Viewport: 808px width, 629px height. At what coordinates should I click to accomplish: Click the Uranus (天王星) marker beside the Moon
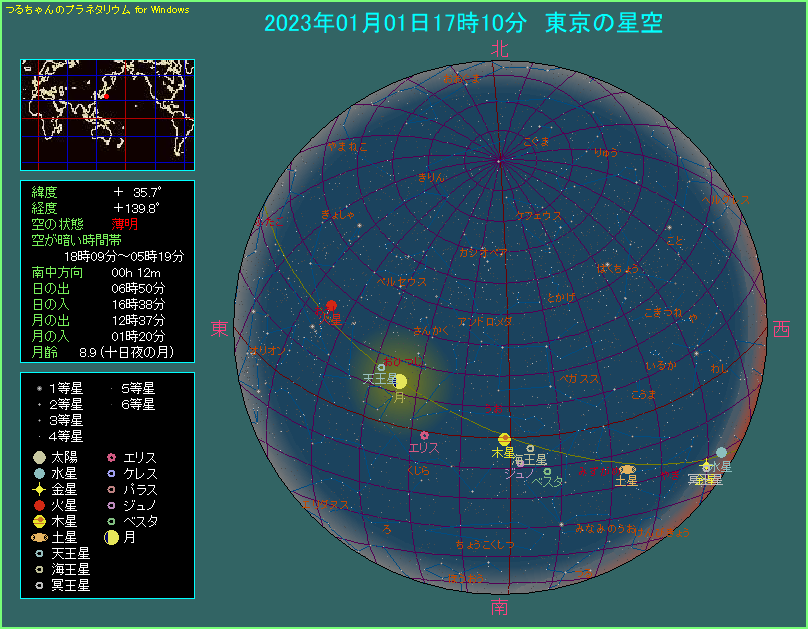(381, 367)
